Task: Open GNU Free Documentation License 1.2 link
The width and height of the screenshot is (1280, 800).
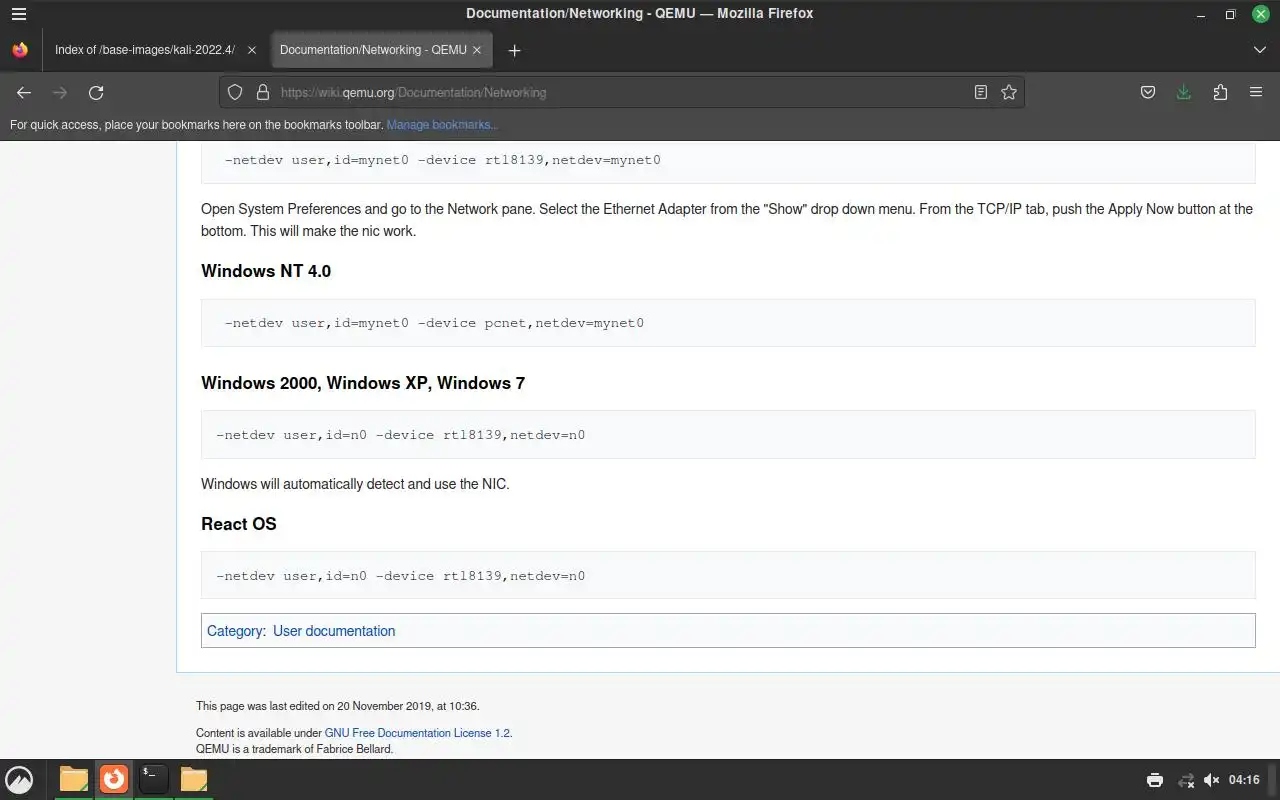Action: [418, 733]
